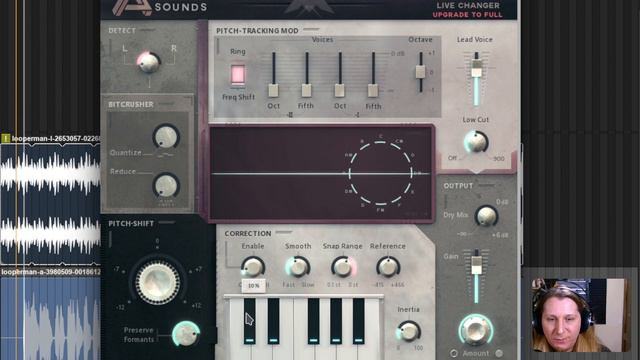Click the big Amount knob
The width and height of the screenshot is (640, 360).
[476, 330]
